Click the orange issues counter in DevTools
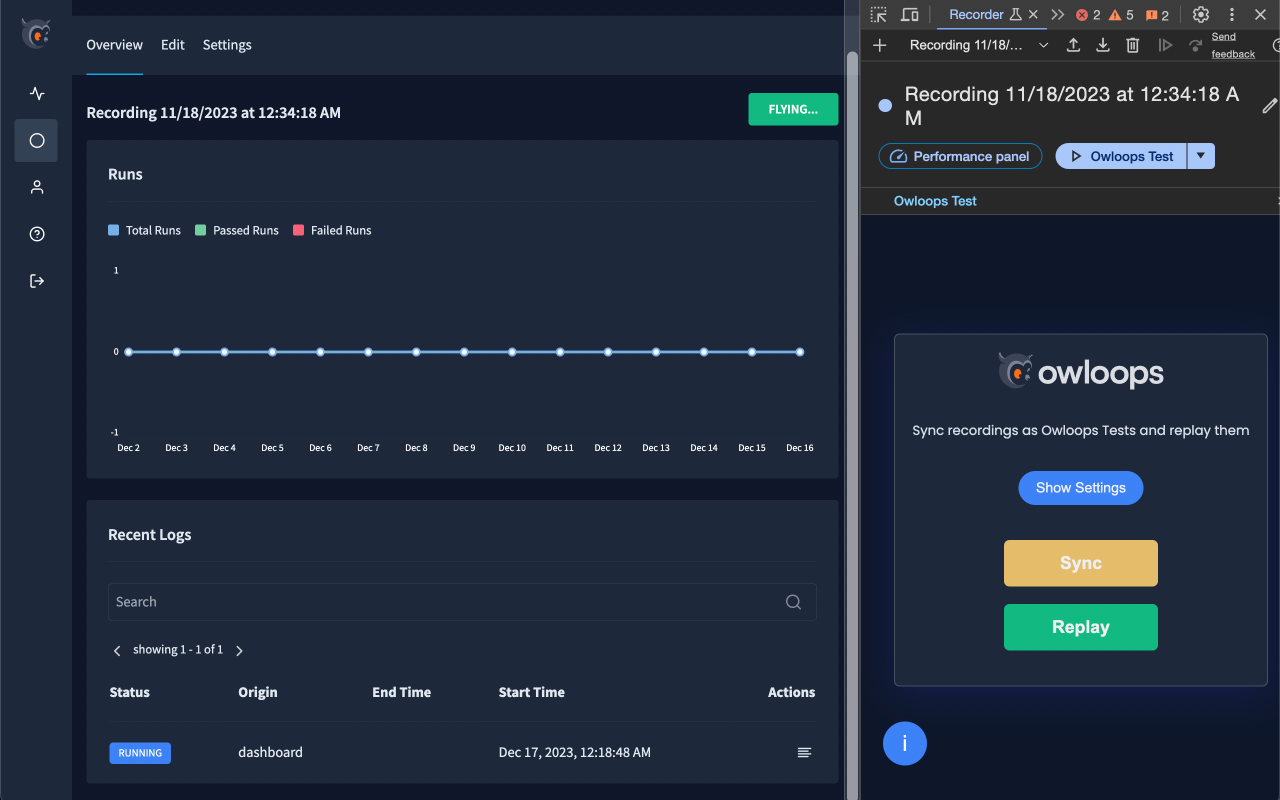 1157,15
